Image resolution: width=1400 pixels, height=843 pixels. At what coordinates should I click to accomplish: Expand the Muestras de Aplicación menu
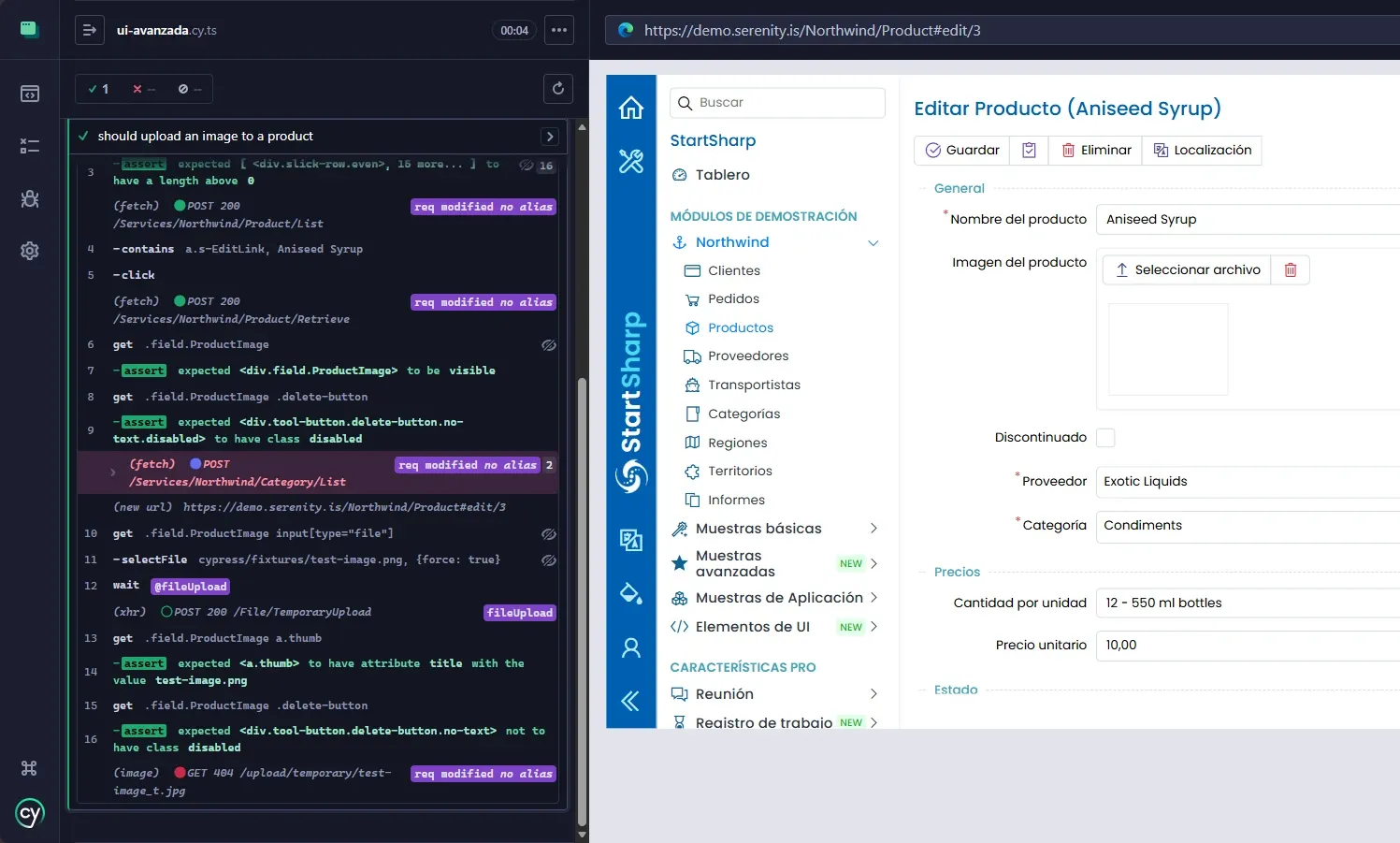pos(873,598)
